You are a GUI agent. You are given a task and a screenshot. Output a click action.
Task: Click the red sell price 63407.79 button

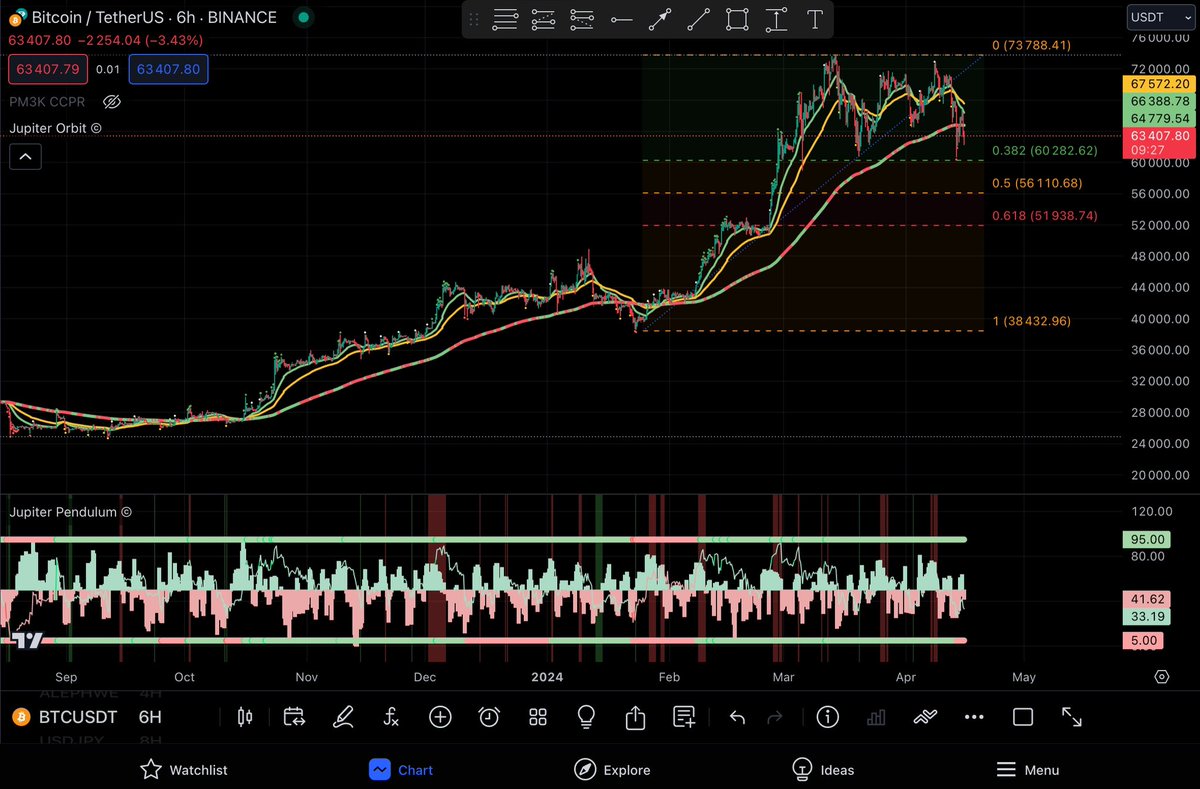coord(47,70)
